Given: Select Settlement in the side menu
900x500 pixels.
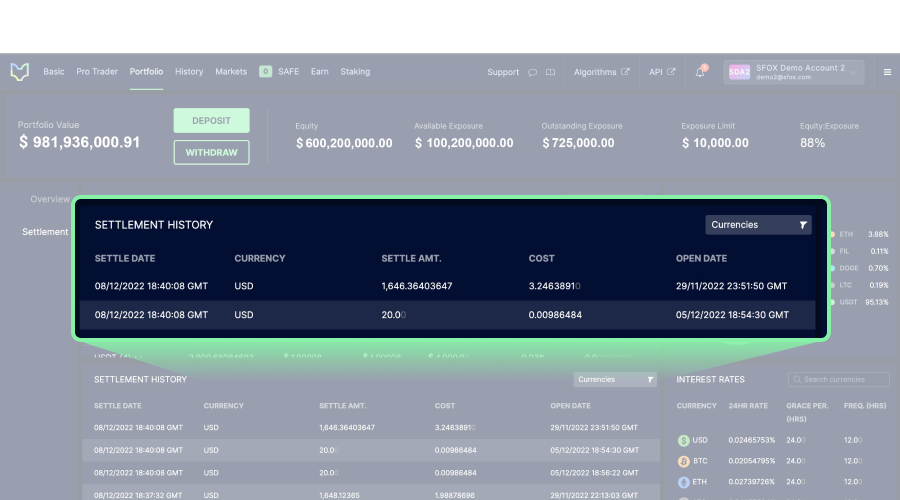Looking at the screenshot, I should (x=45, y=232).
